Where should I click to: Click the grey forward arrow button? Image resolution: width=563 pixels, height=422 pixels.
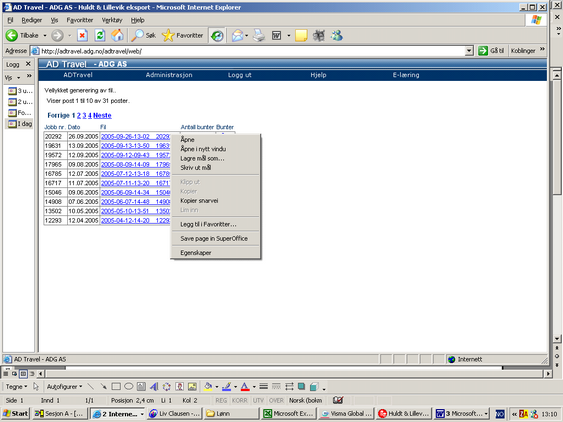[x=57, y=36]
